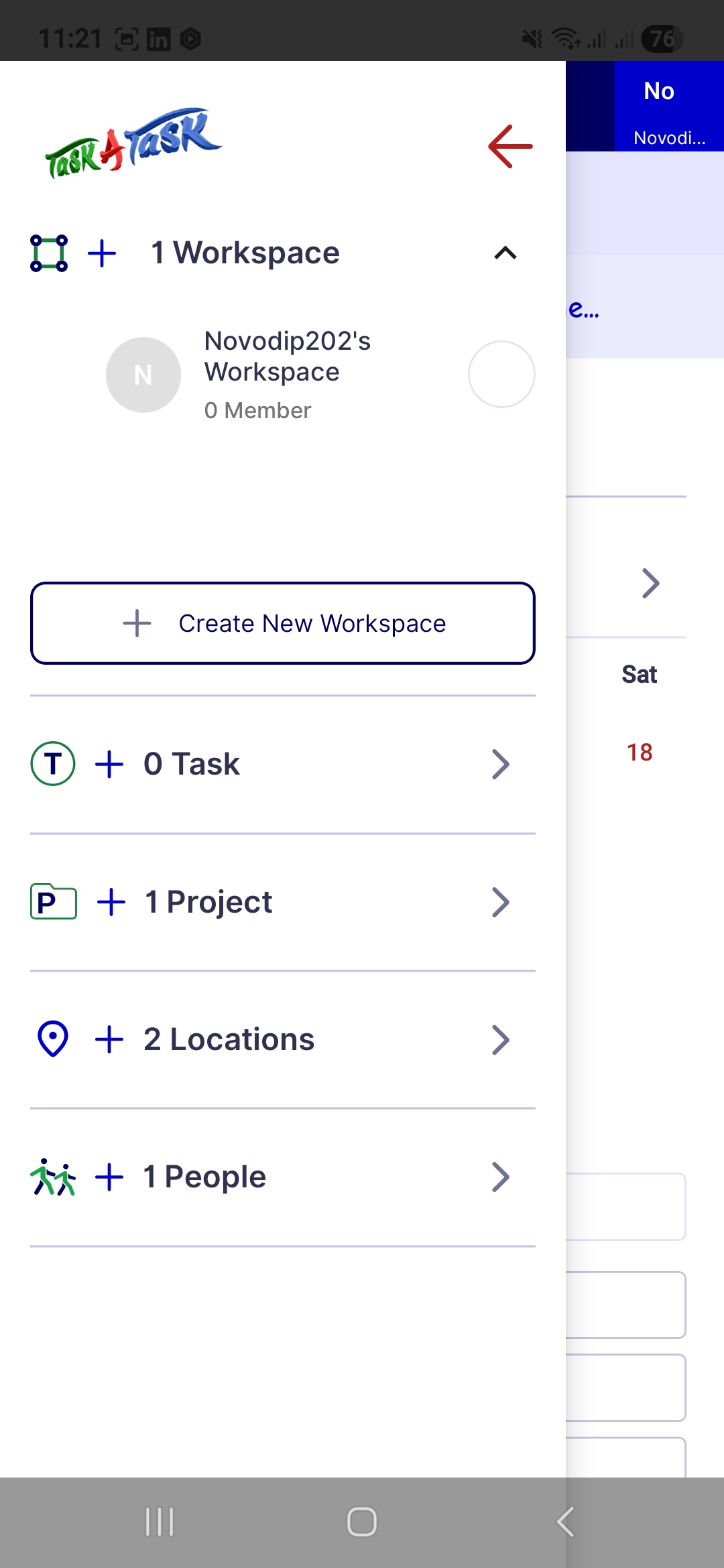Click Create New Workspace button
724x1568 pixels.
click(x=283, y=623)
